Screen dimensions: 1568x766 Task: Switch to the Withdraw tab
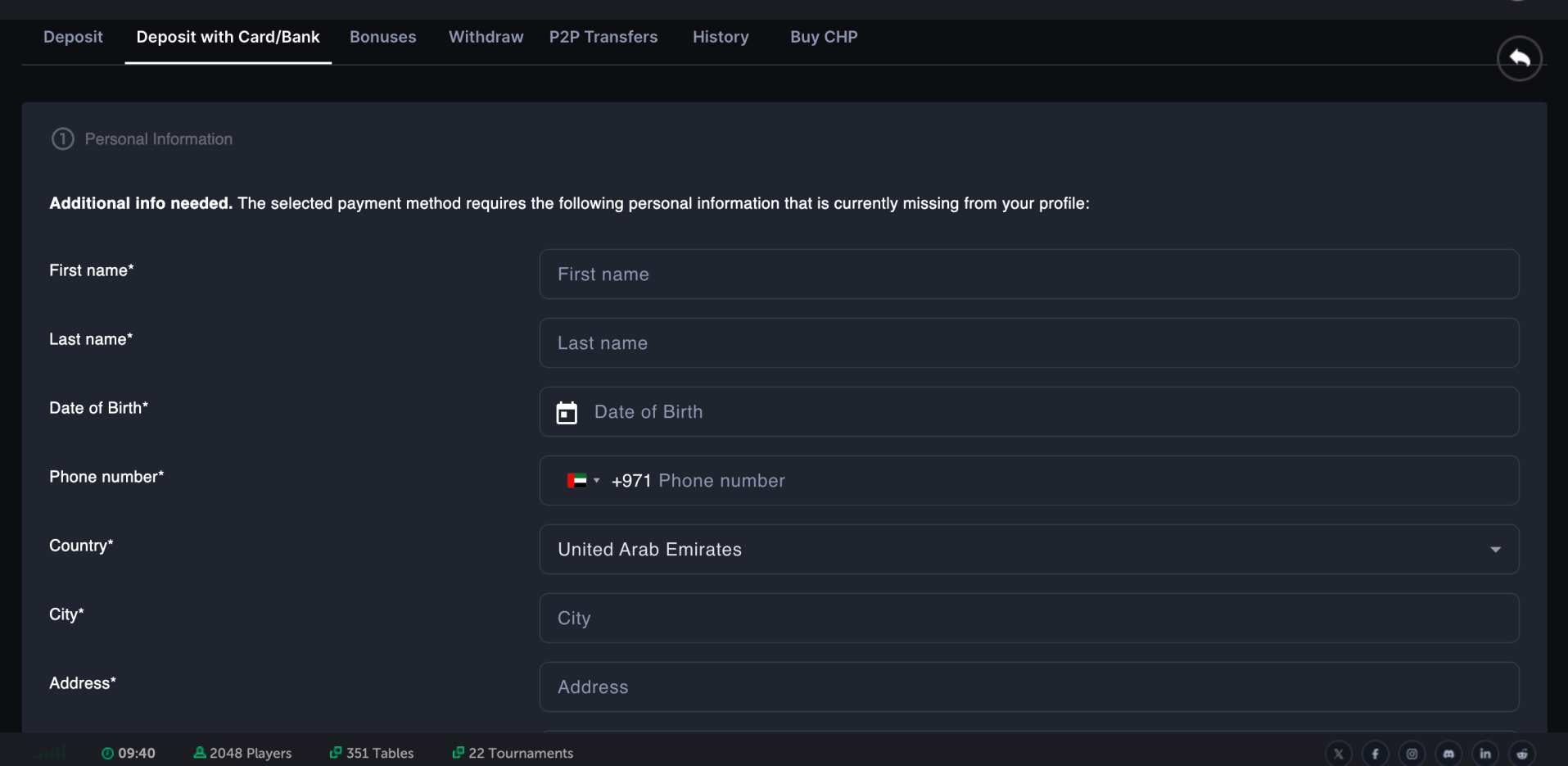point(485,37)
